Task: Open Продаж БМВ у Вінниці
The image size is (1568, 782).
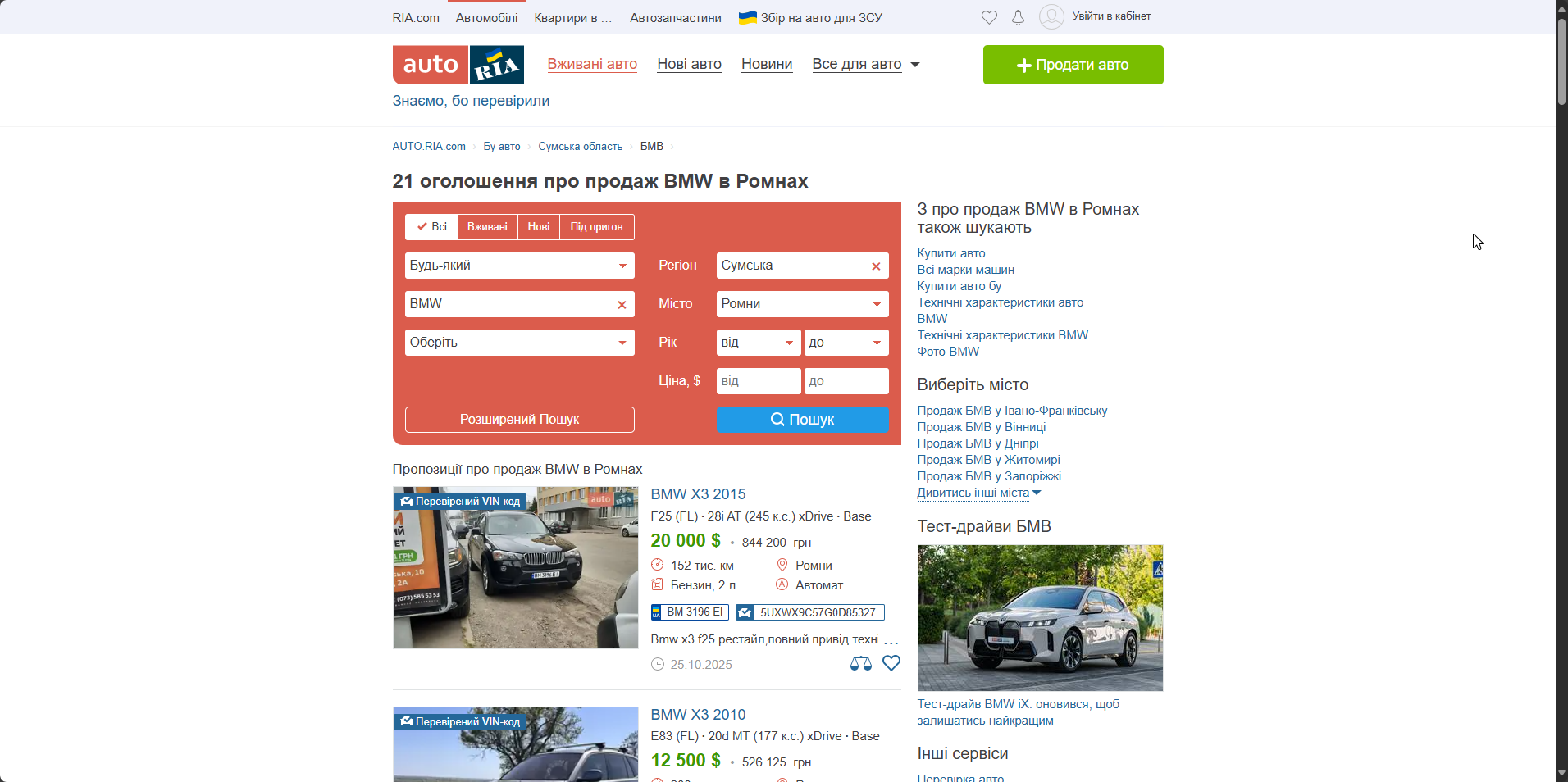Action: [x=982, y=427]
